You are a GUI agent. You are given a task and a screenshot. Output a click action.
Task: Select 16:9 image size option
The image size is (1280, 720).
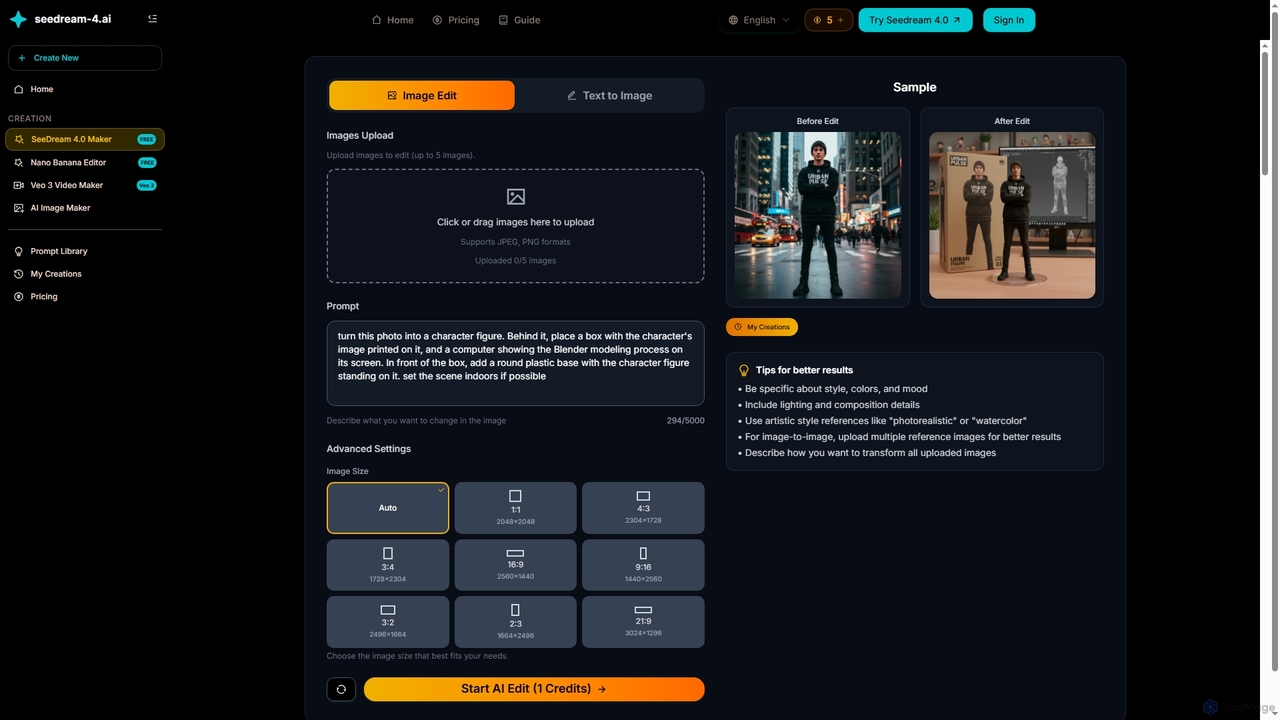tap(515, 565)
